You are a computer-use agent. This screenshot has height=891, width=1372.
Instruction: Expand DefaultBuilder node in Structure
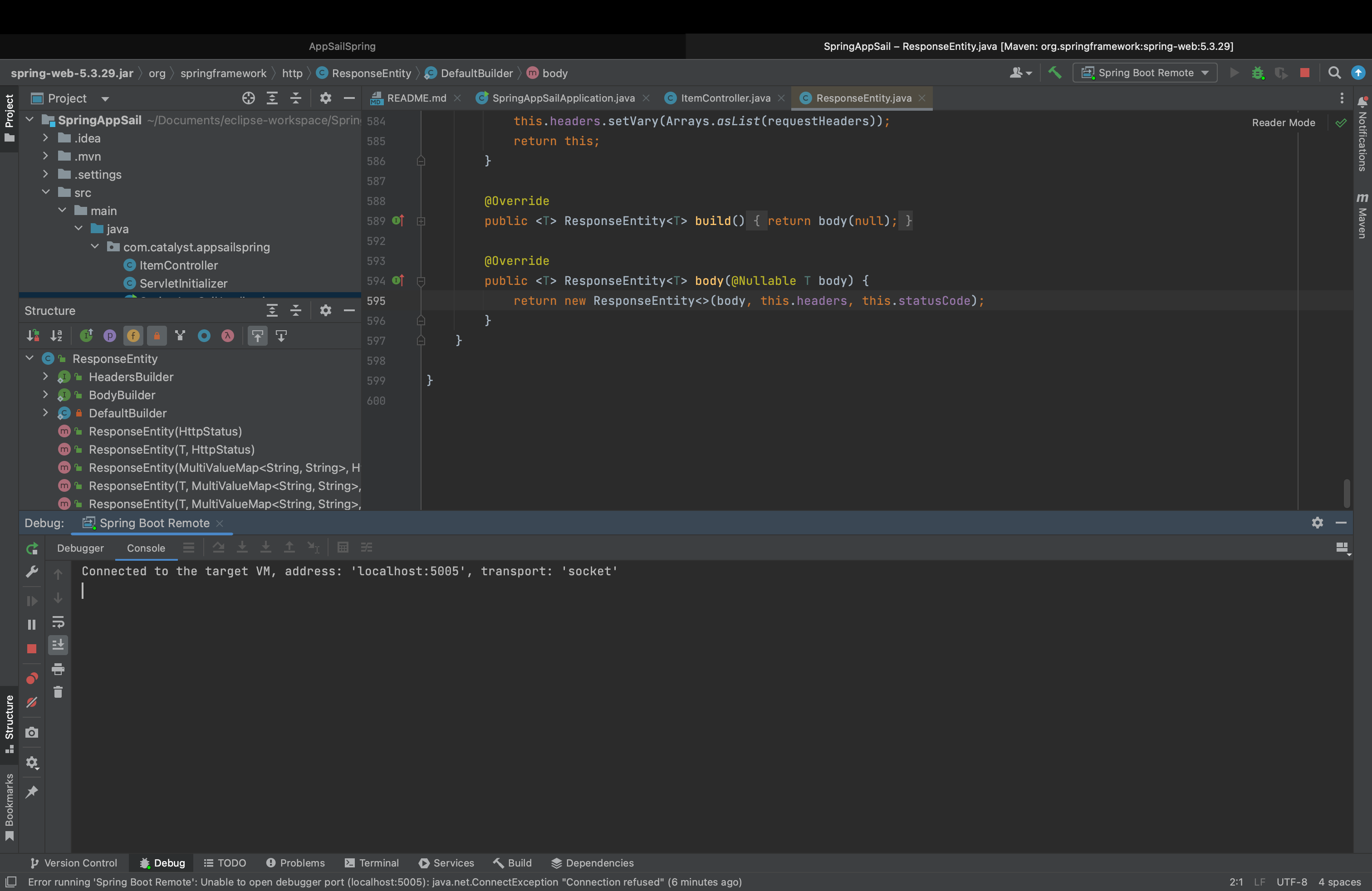click(45, 413)
